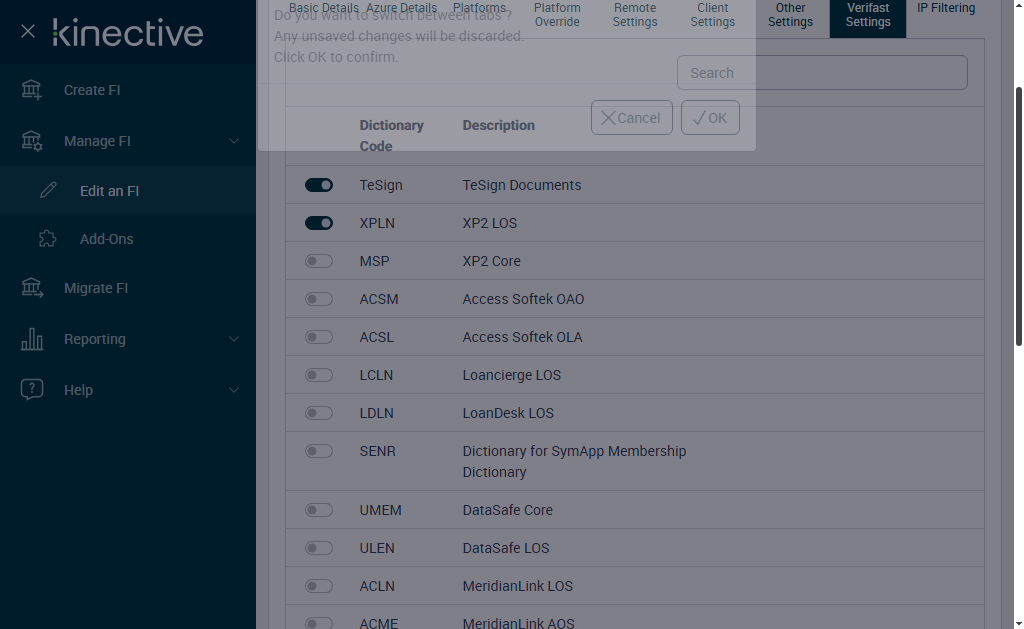Click the SENR dictionary code

tap(377, 451)
